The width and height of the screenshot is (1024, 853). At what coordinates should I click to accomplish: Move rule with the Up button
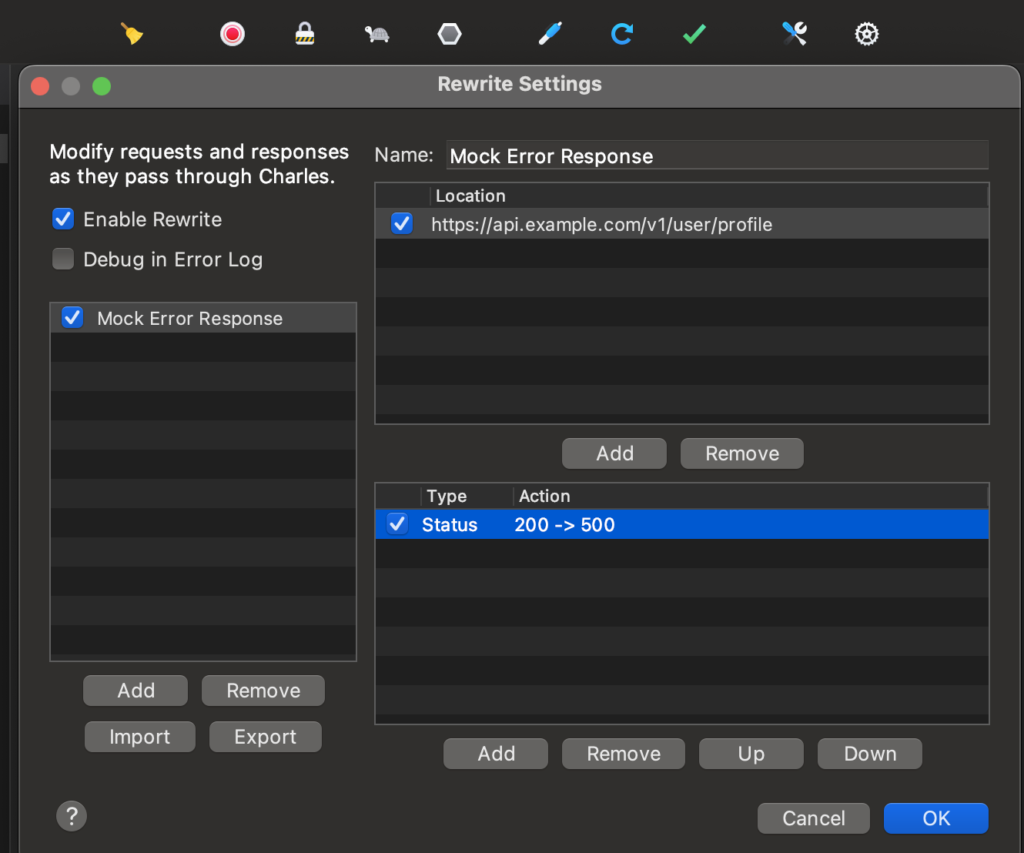[751, 754]
